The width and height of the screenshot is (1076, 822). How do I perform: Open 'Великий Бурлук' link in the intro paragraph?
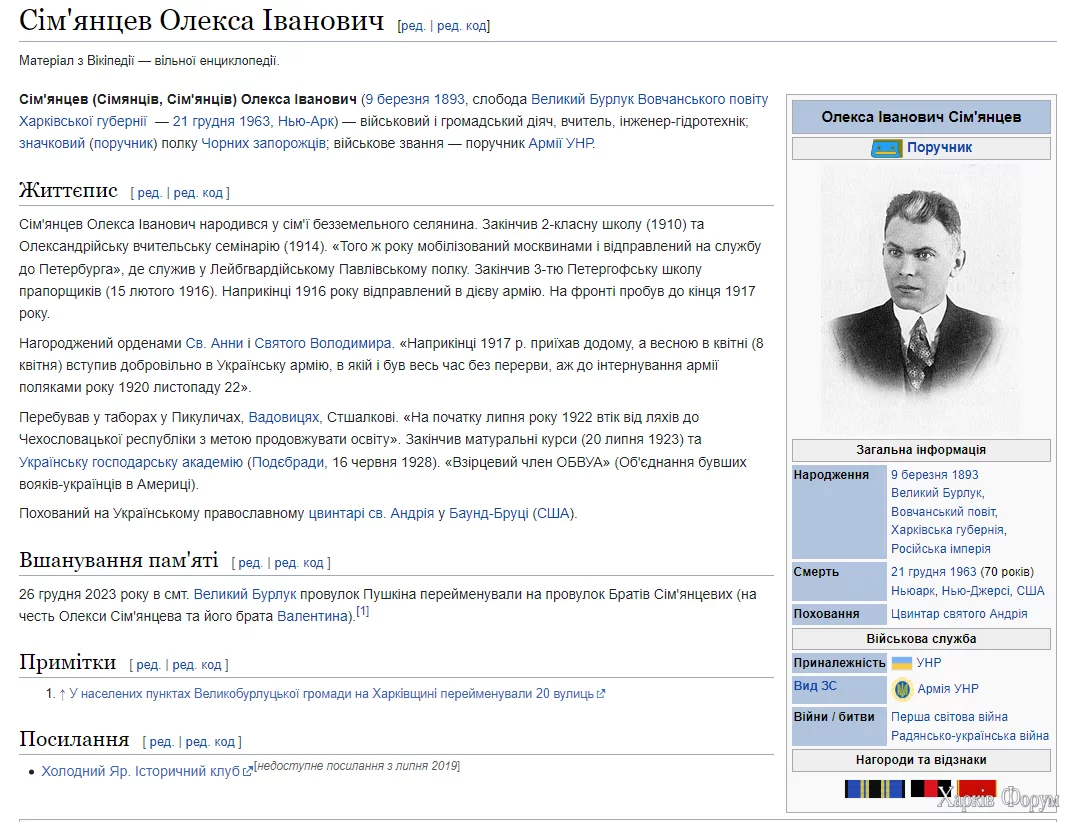coord(583,99)
